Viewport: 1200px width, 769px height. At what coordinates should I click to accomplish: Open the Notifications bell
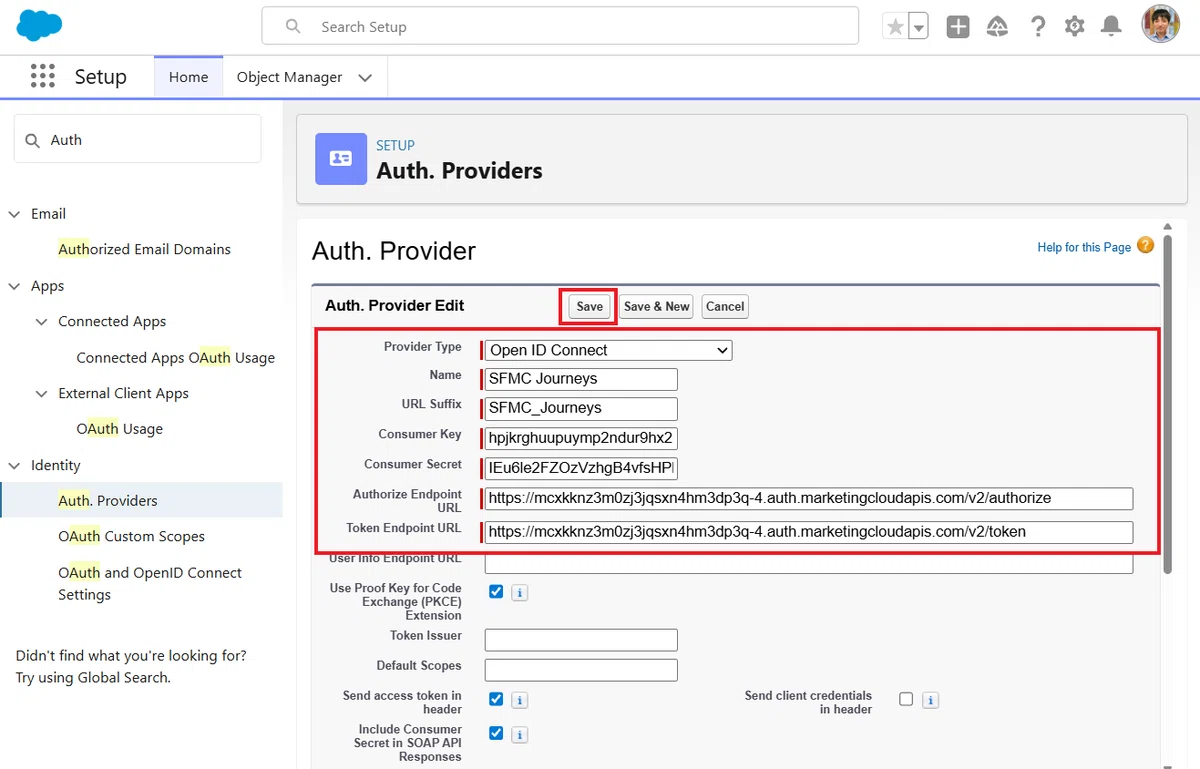(x=1111, y=27)
